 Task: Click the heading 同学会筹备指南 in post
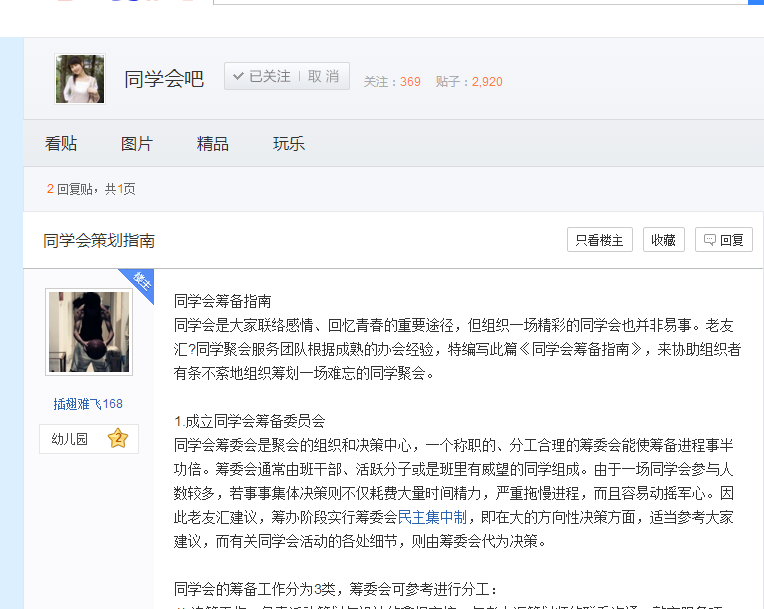pos(223,301)
